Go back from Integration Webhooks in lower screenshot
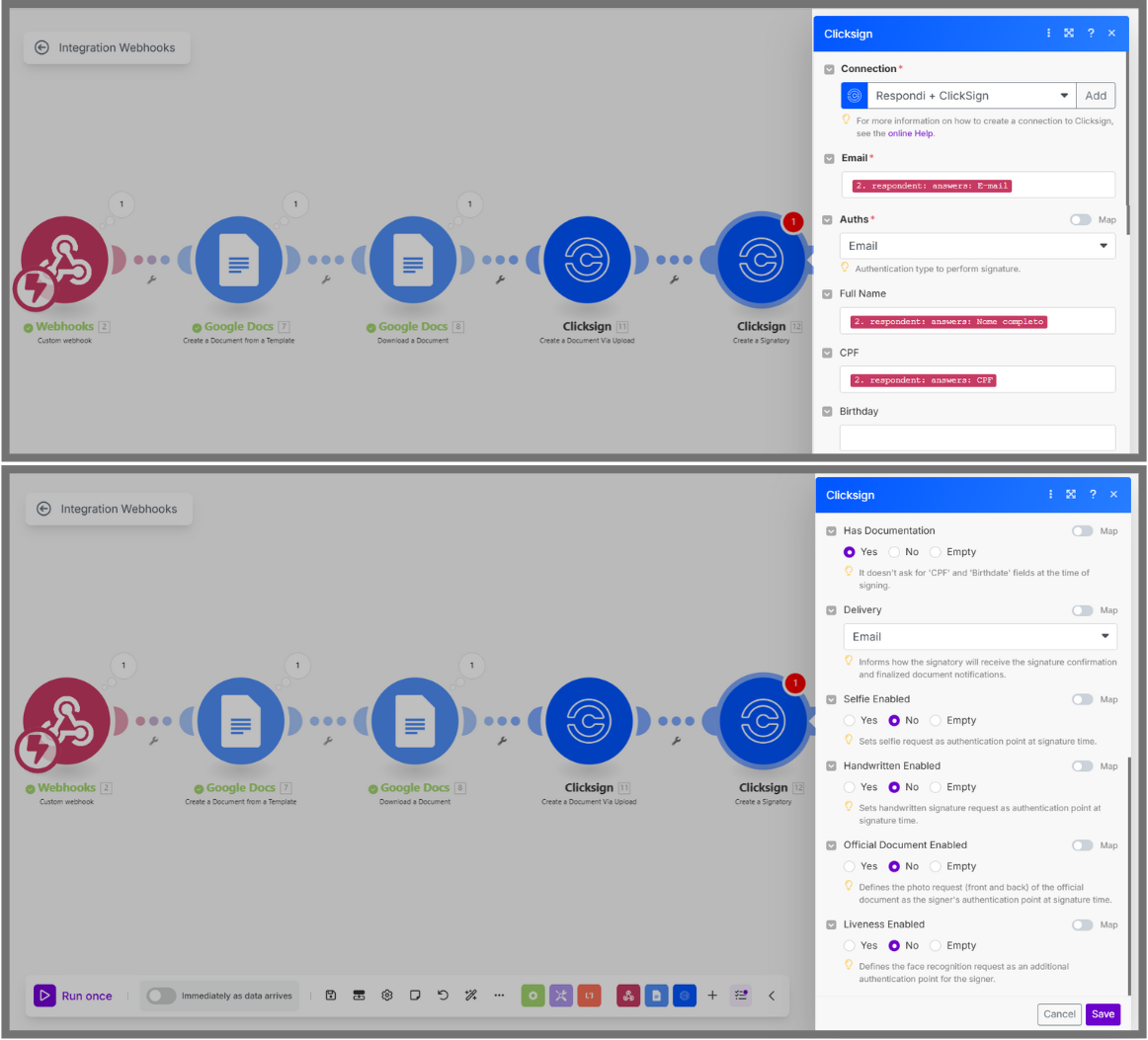 click(x=43, y=509)
